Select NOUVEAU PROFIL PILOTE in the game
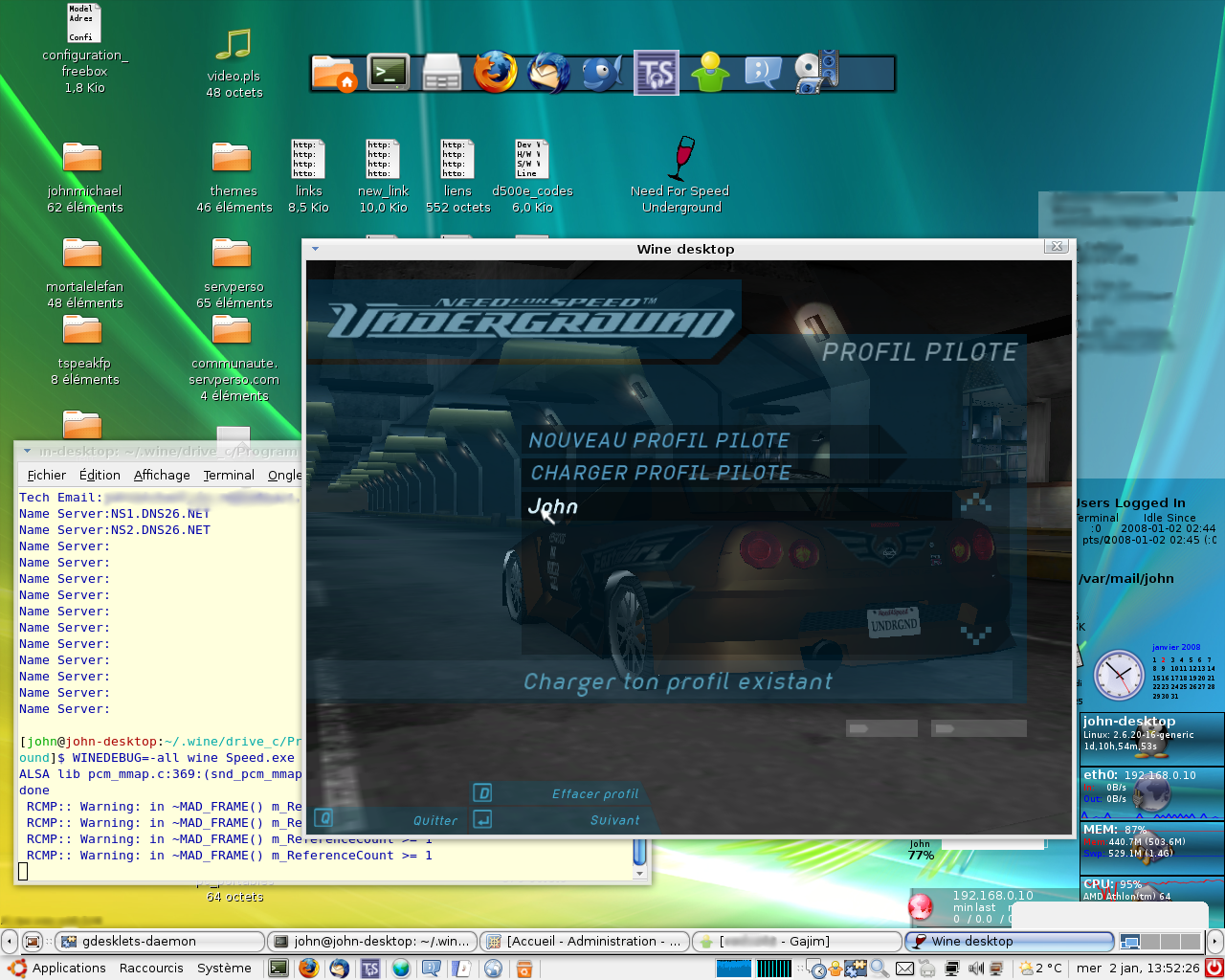The height and width of the screenshot is (980, 1225). tap(659, 441)
